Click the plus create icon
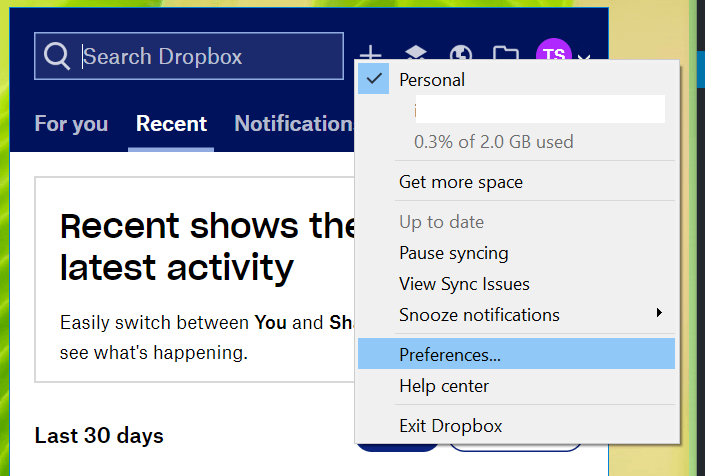 click(x=370, y=53)
